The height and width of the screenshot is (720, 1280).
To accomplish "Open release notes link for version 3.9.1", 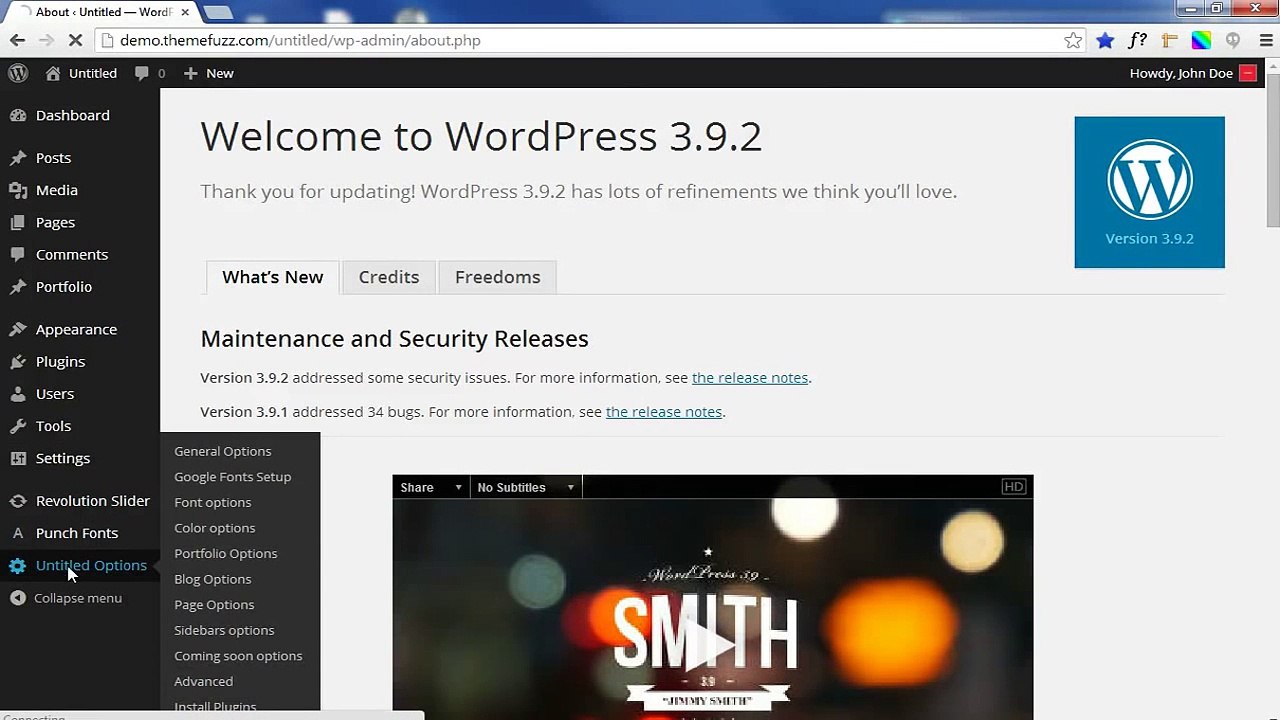I will pos(664,412).
